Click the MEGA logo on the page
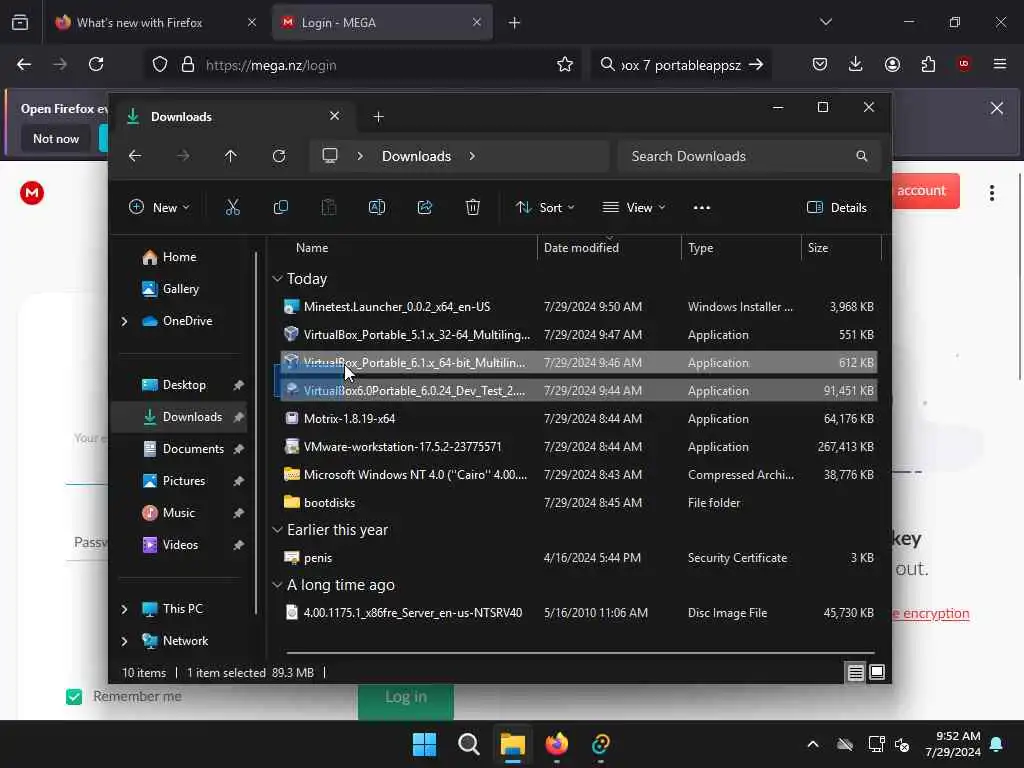The height and width of the screenshot is (768, 1024). point(32,193)
